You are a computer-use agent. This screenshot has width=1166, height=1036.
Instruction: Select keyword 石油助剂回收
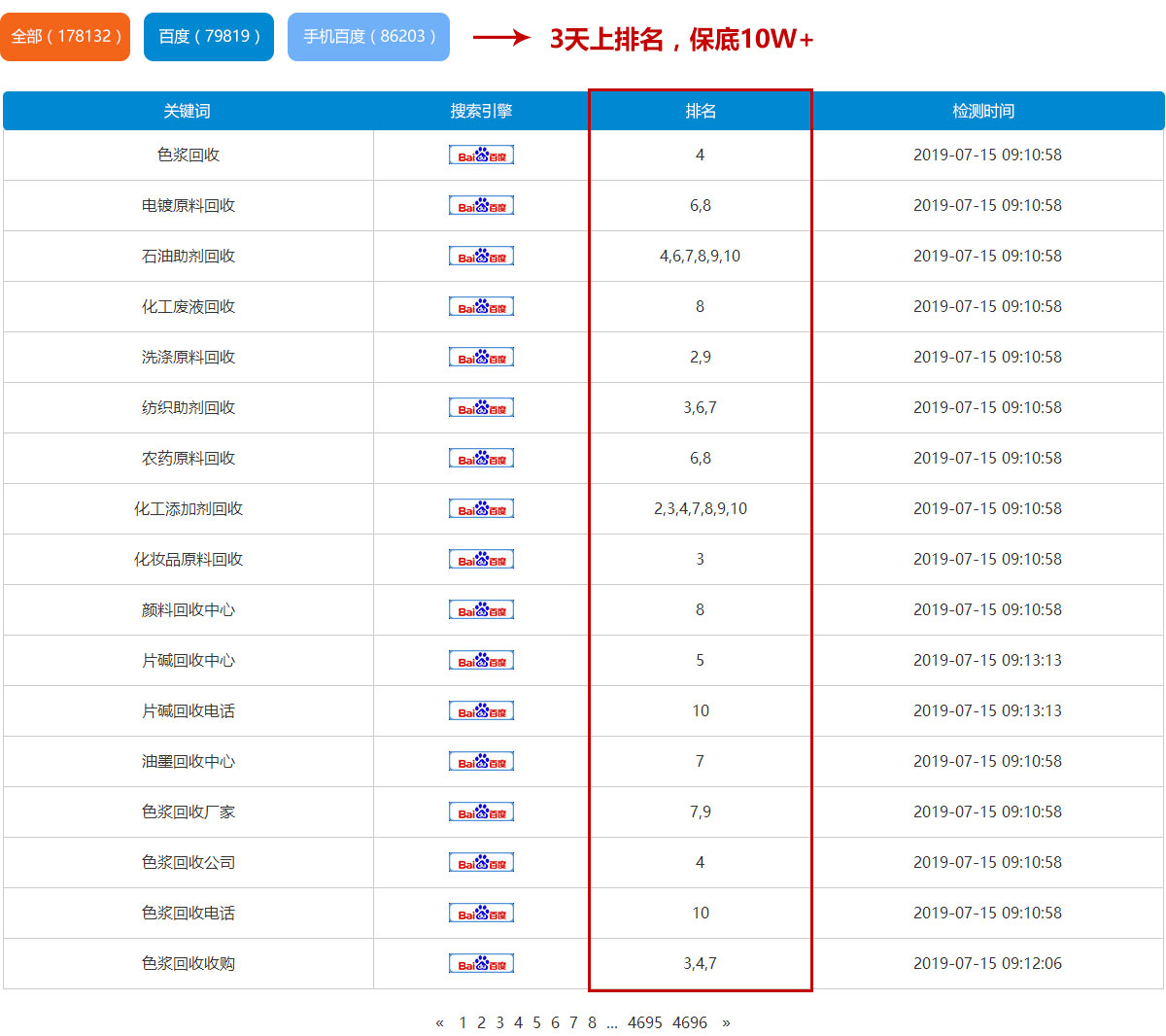(x=189, y=256)
